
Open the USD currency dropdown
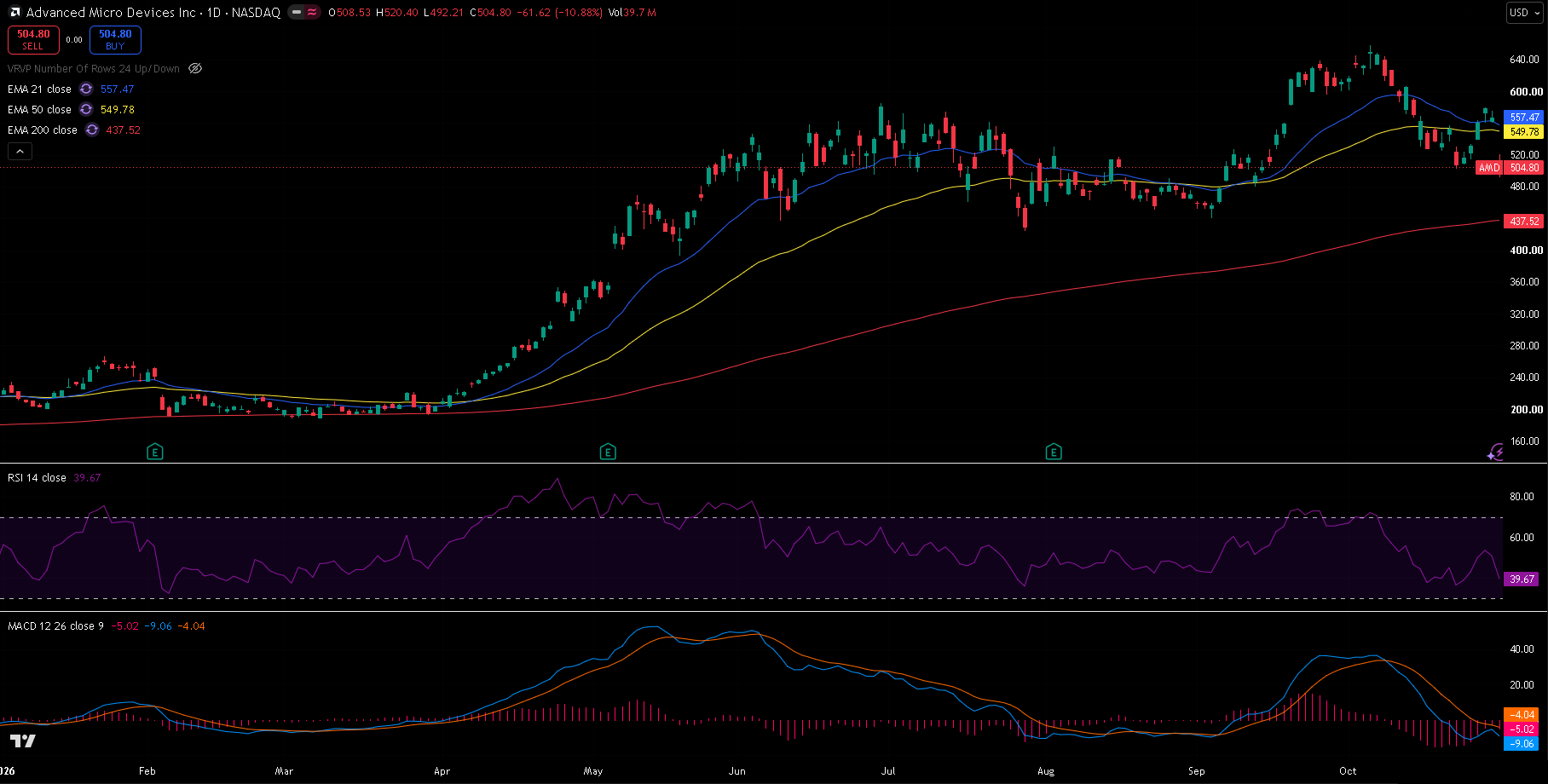click(1525, 12)
